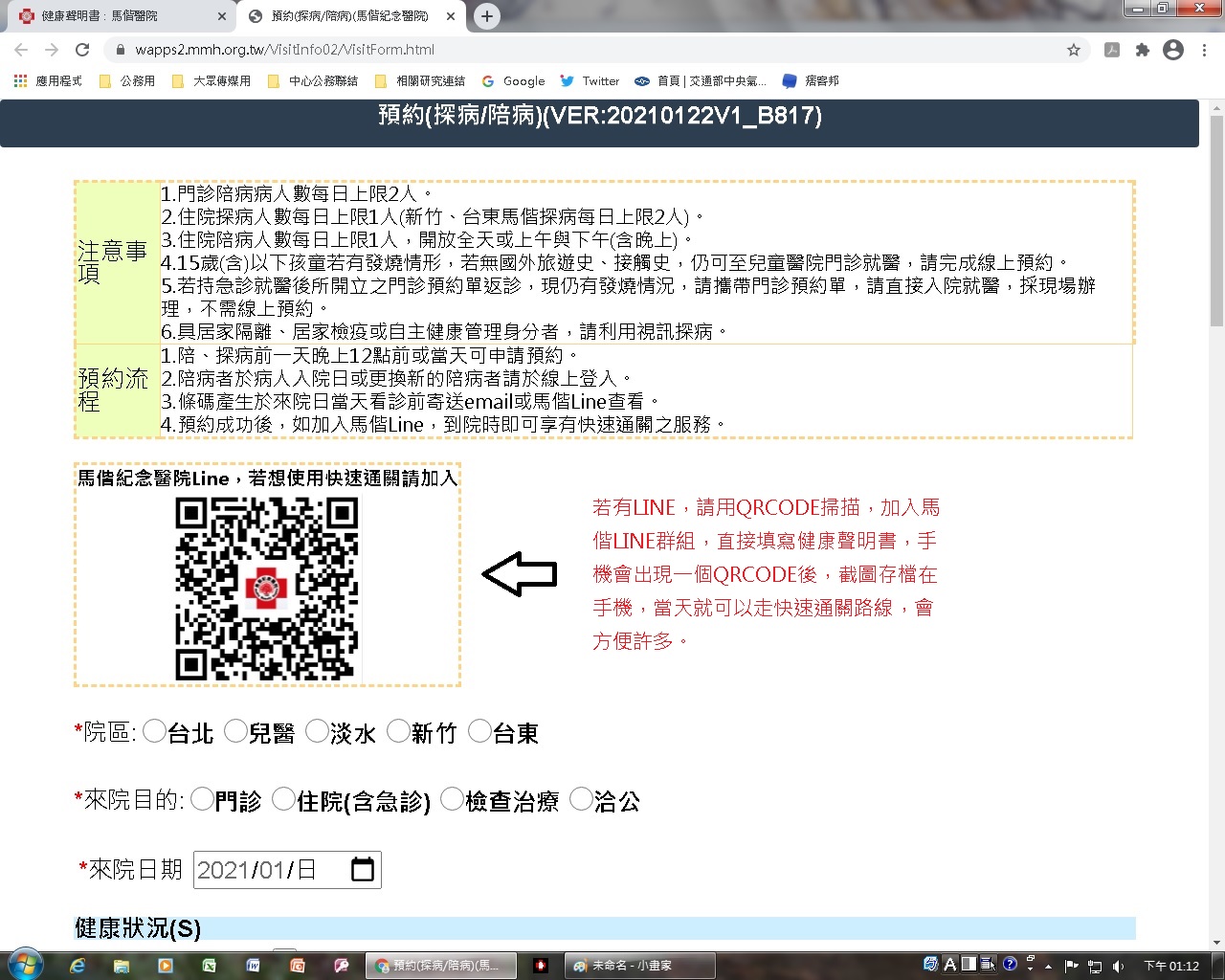
Task: Select the 台東 branch radio button
Action: pyautogui.click(x=479, y=732)
